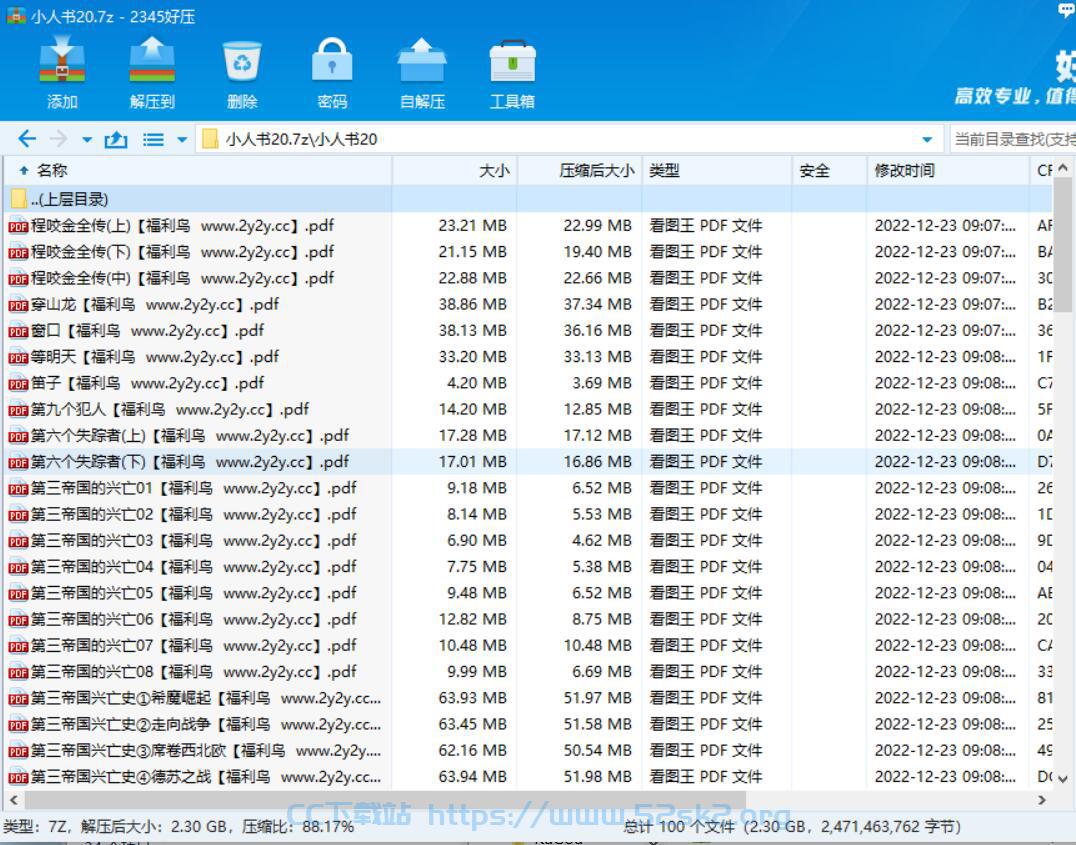The width and height of the screenshot is (1076, 845).
Task: Click the 63.93 MB size cell
Action: [472, 698]
